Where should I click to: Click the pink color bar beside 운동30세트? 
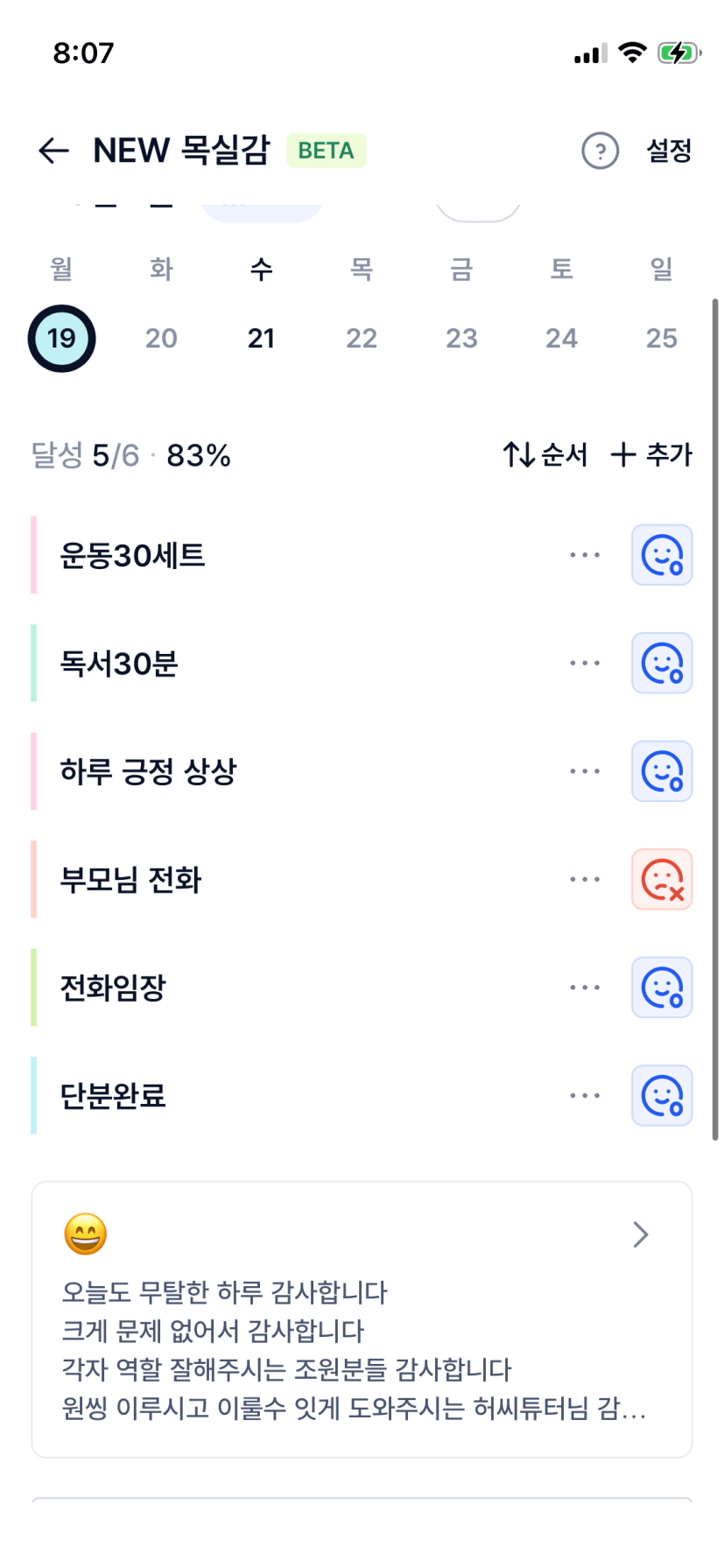(34, 555)
